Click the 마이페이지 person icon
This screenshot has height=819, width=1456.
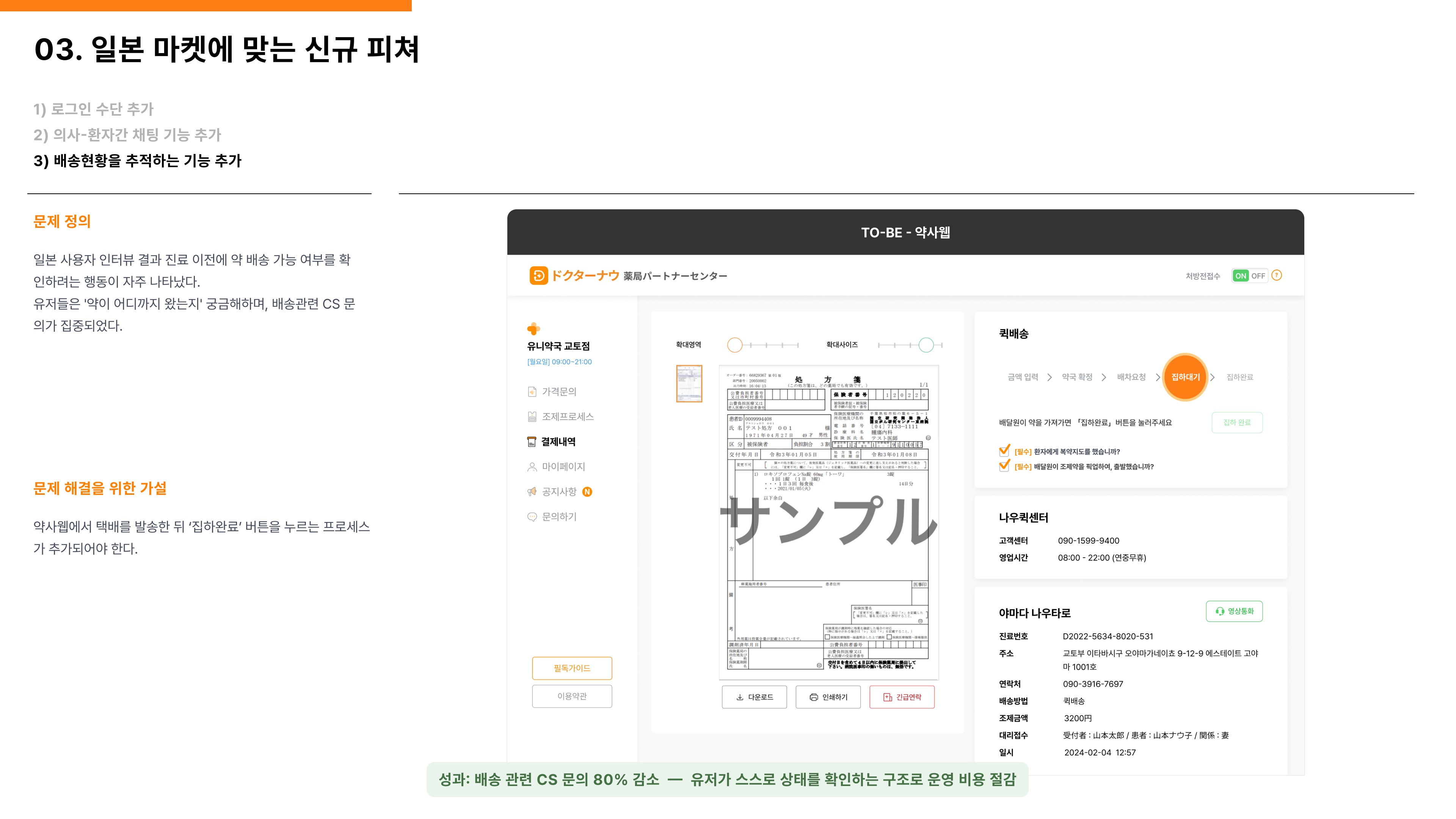532,467
